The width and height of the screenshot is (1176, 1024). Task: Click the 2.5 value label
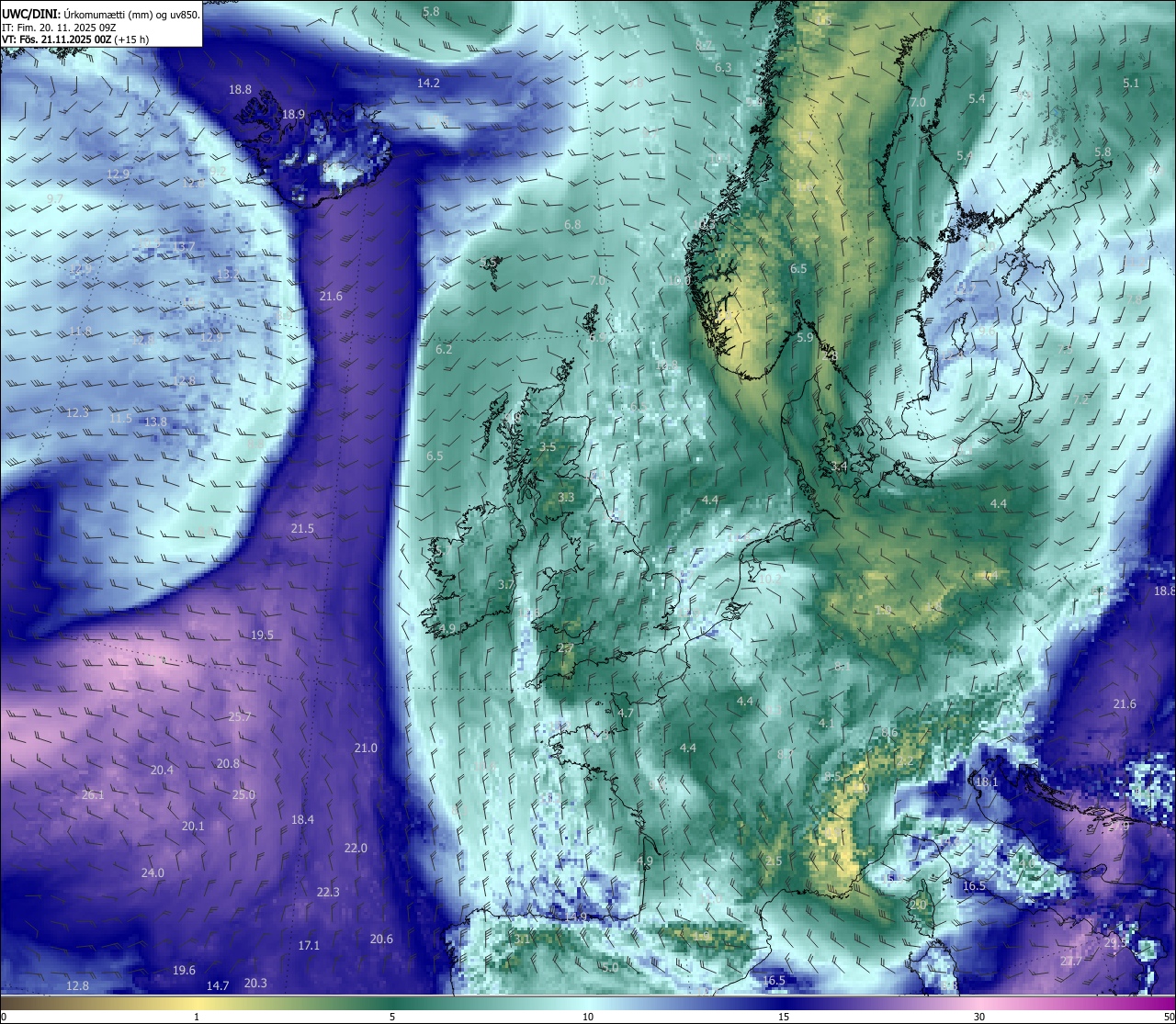[774, 861]
